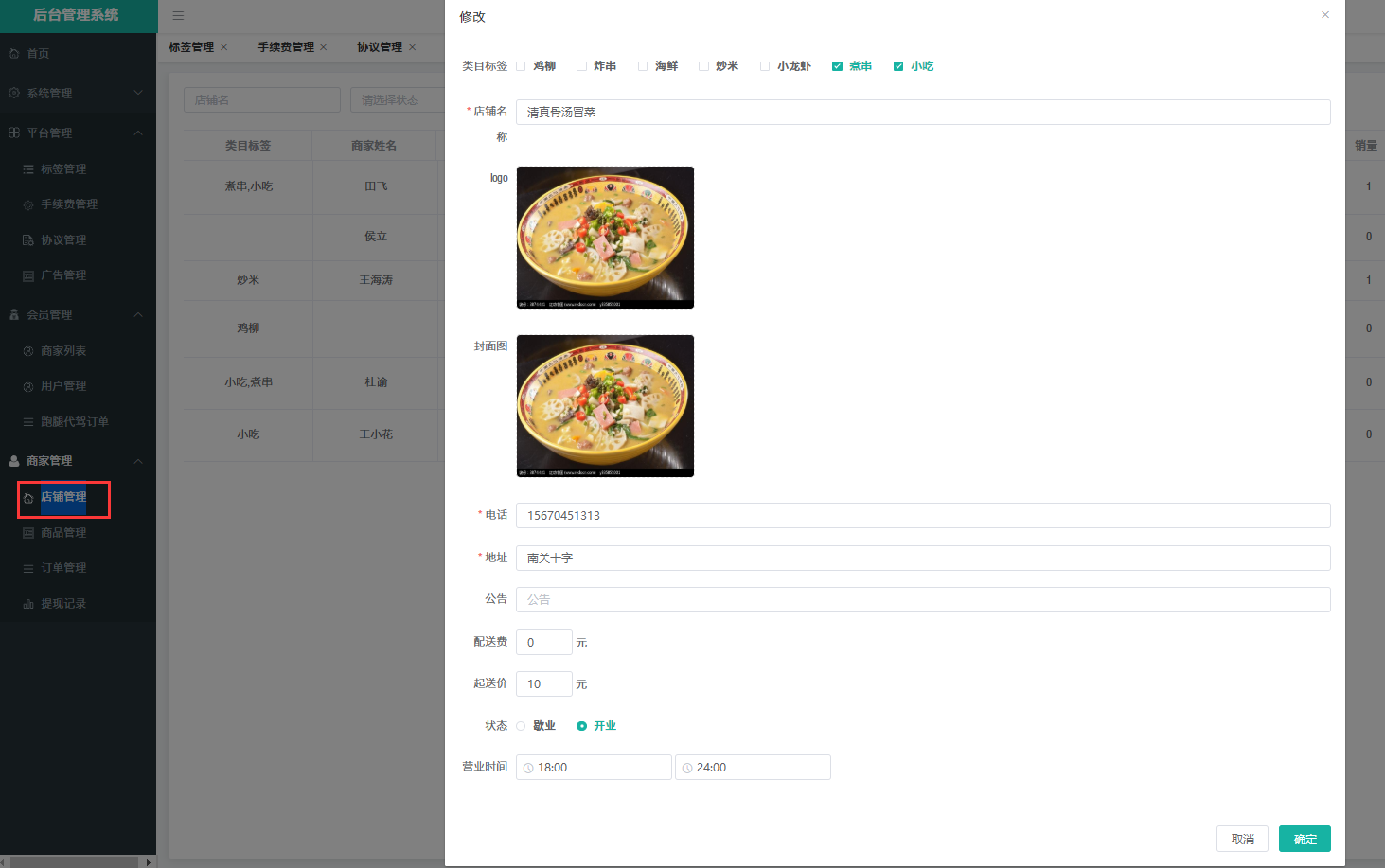Image resolution: width=1385 pixels, height=868 pixels.
Task: Click clock icon in 18:00 time field
Action: click(x=528, y=768)
